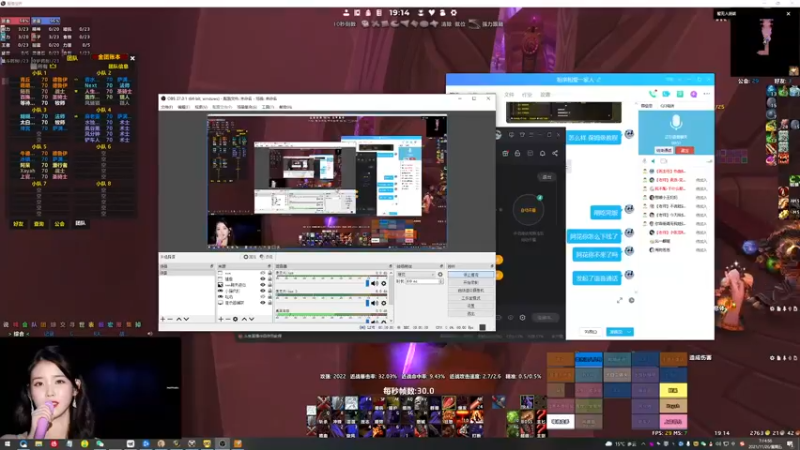Click share icon in dark window toolbar
This screenshot has height=450, width=800.
555,154
